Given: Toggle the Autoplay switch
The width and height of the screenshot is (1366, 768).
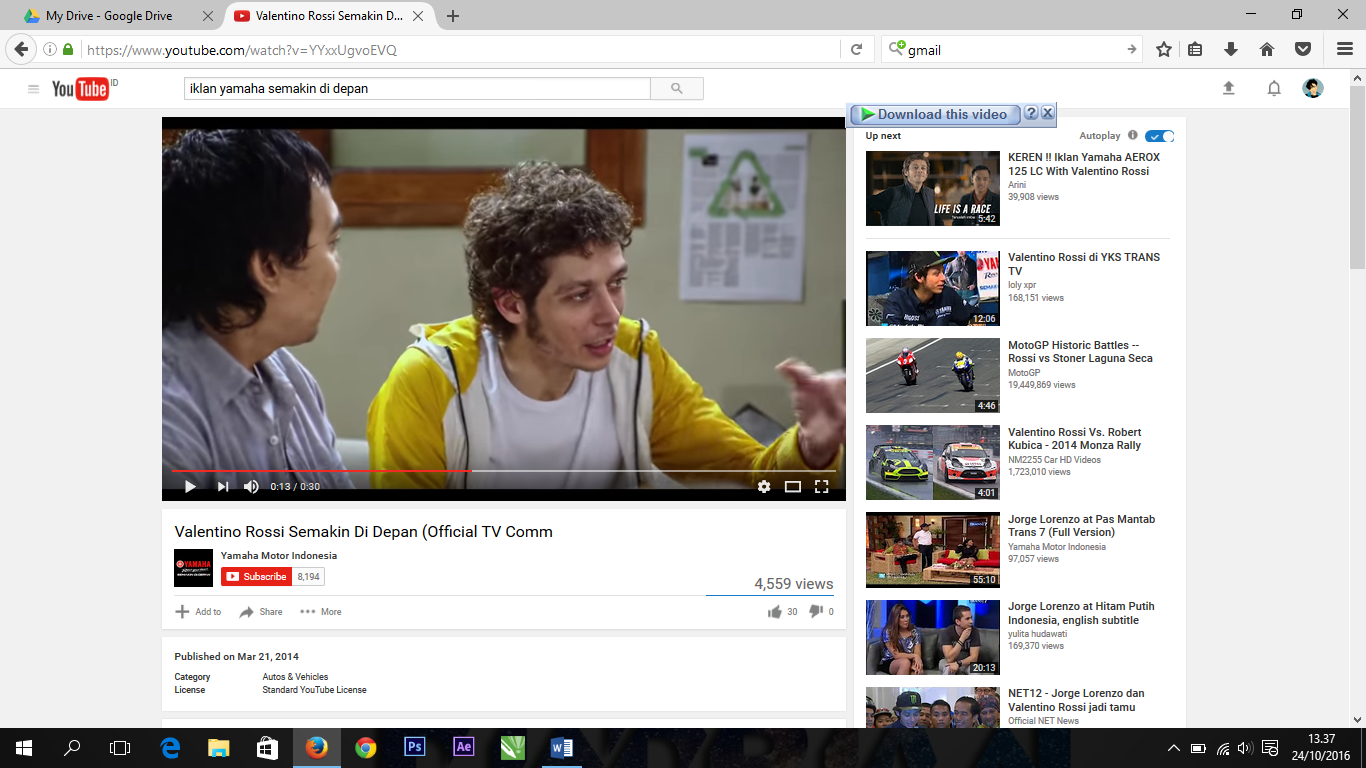Looking at the screenshot, I should [1160, 136].
